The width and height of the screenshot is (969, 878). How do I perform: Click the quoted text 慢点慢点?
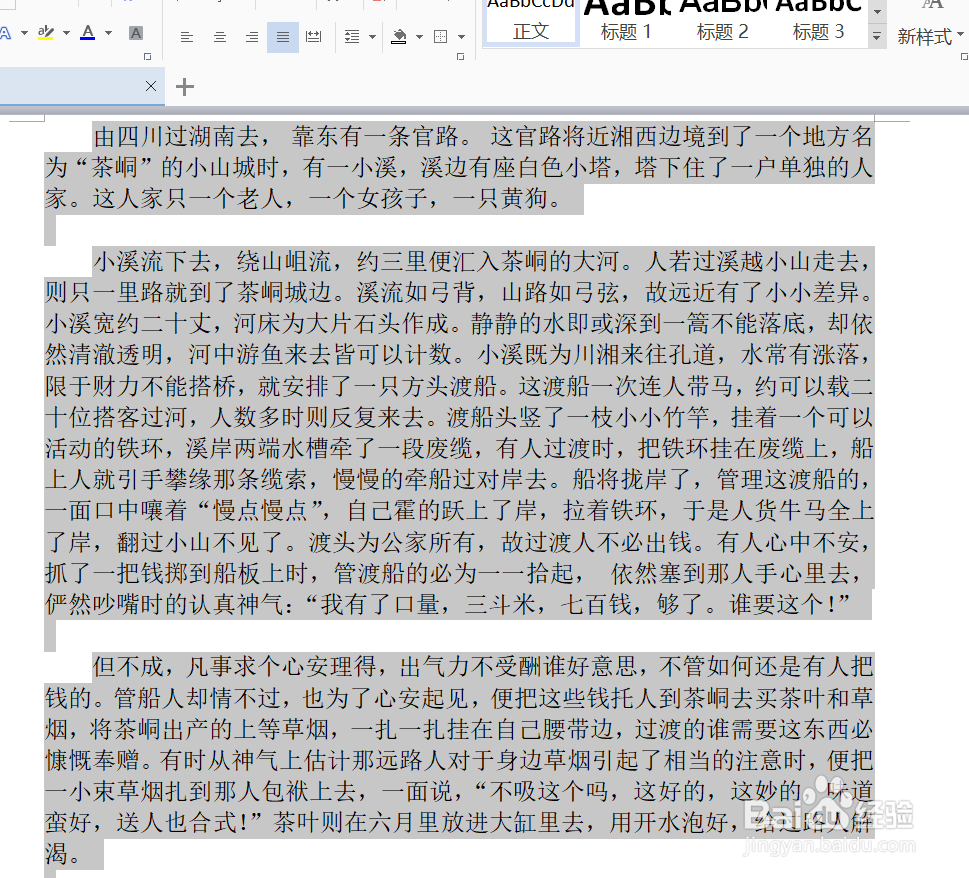(x=260, y=510)
